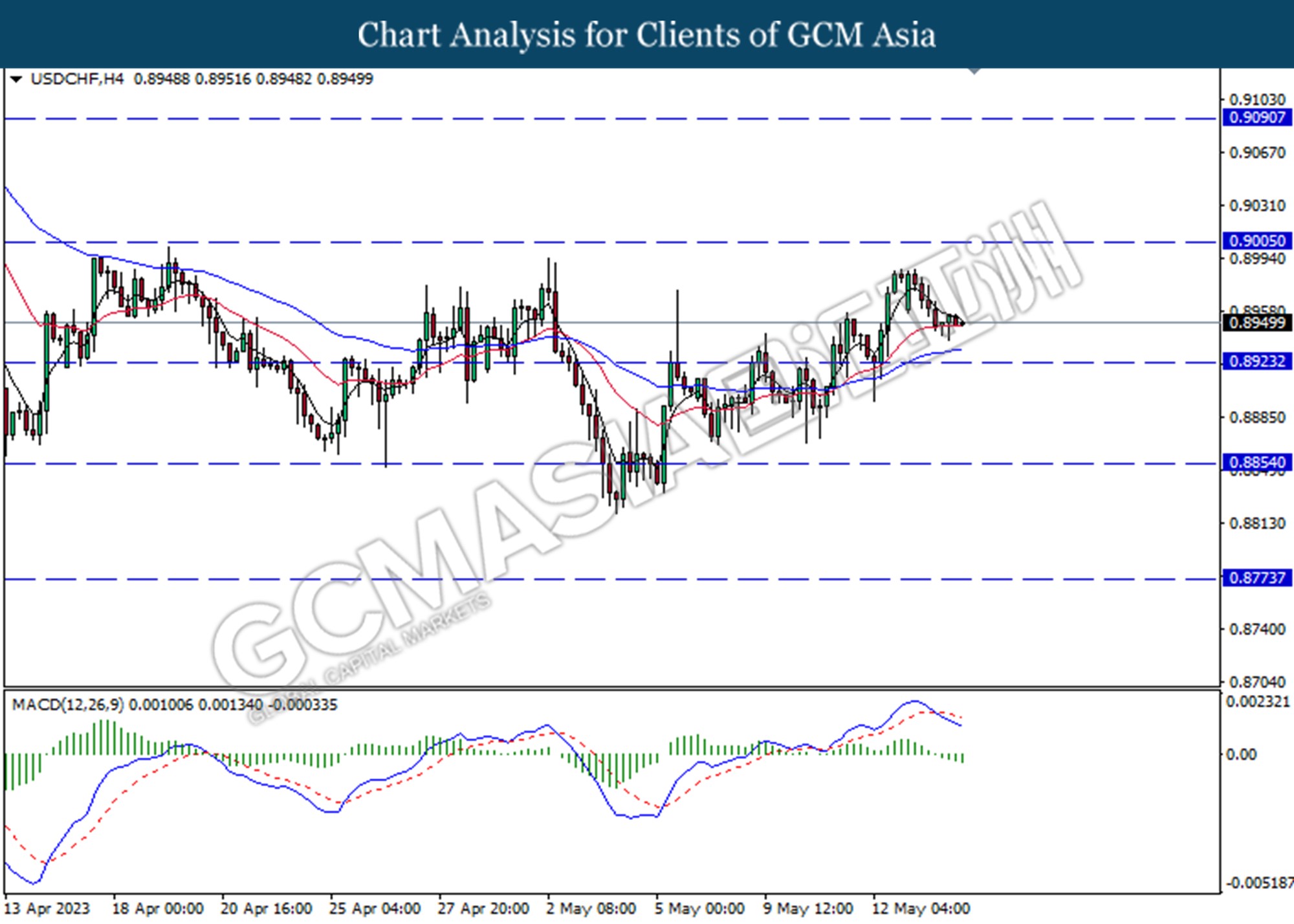Click the 20 Apr 16:00 time axis label
1294x924 pixels.
click(x=266, y=908)
